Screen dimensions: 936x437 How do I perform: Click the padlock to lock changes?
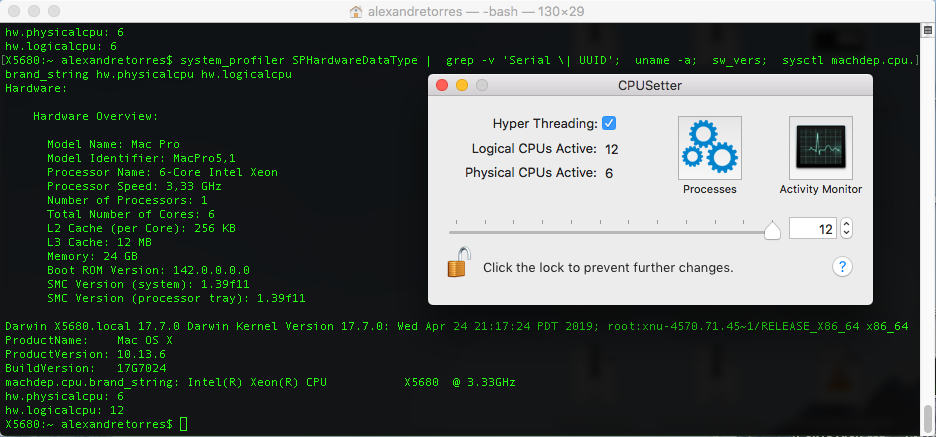tap(457, 262)
